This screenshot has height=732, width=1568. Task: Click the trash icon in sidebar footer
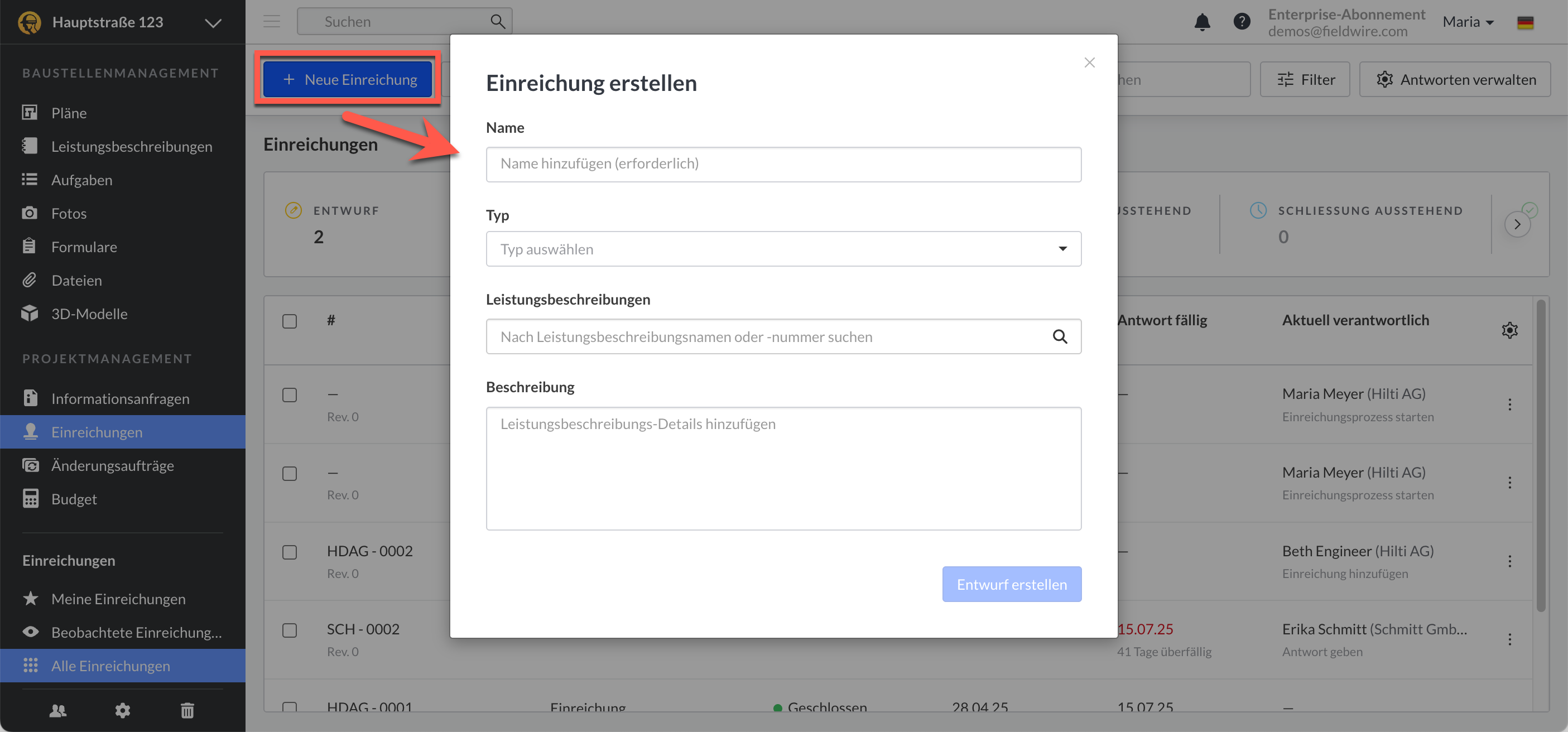[187, 710]
